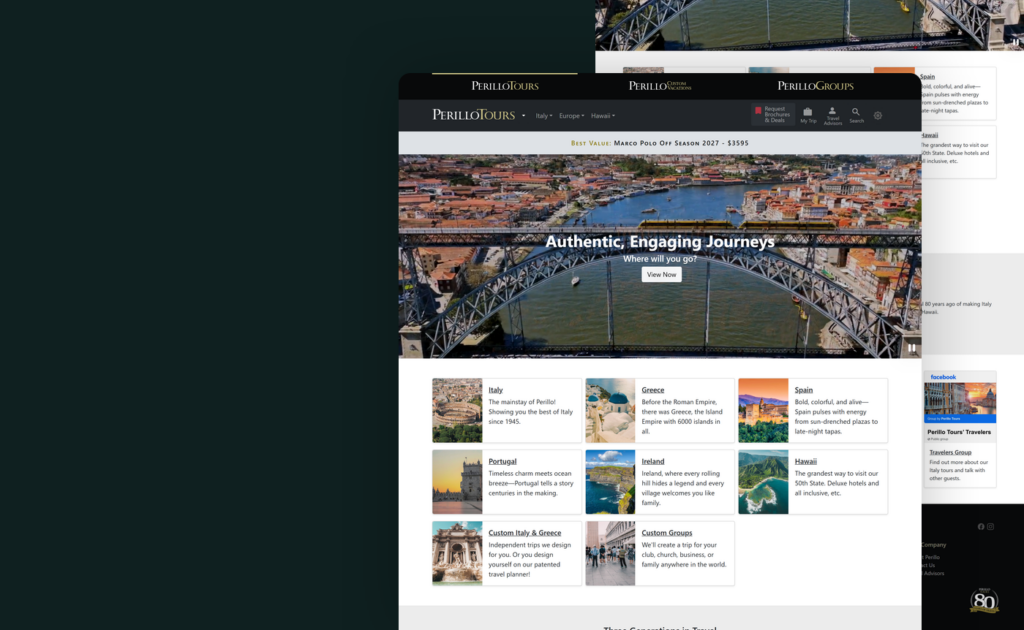
Task: Open the Perillo Groups tab
Action: [x=815, y=86]
